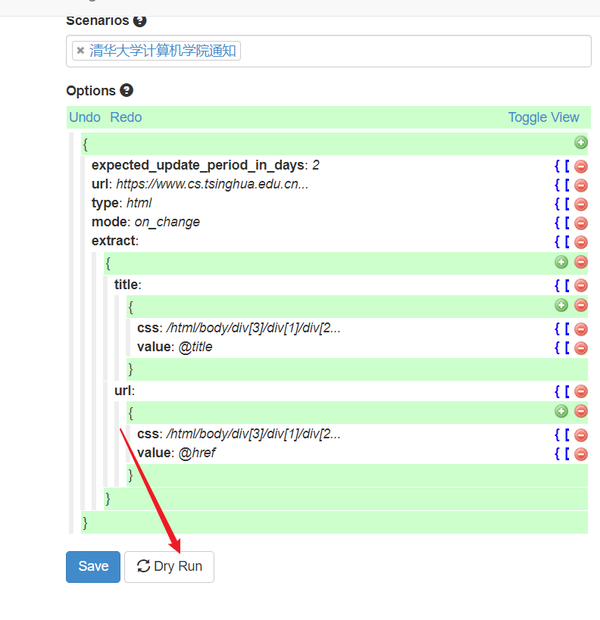Delete the css row under title
The width and height of the screenshot is (600, 620).
(581, 329)
